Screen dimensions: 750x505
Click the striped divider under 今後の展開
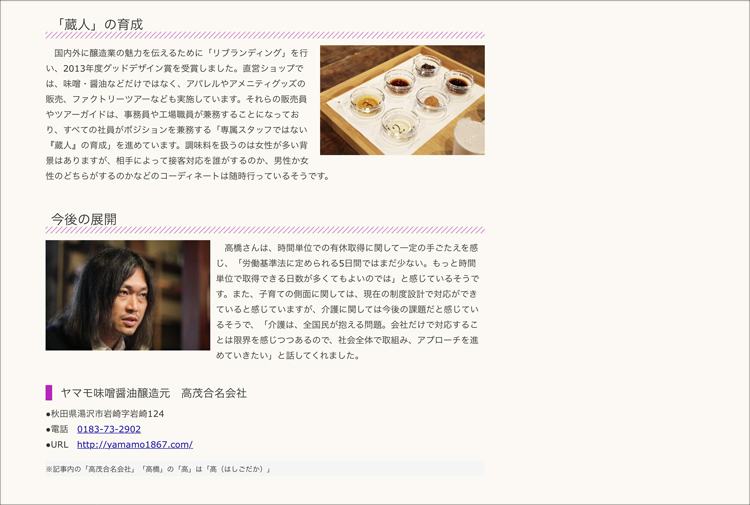click(x=265, y=230)
